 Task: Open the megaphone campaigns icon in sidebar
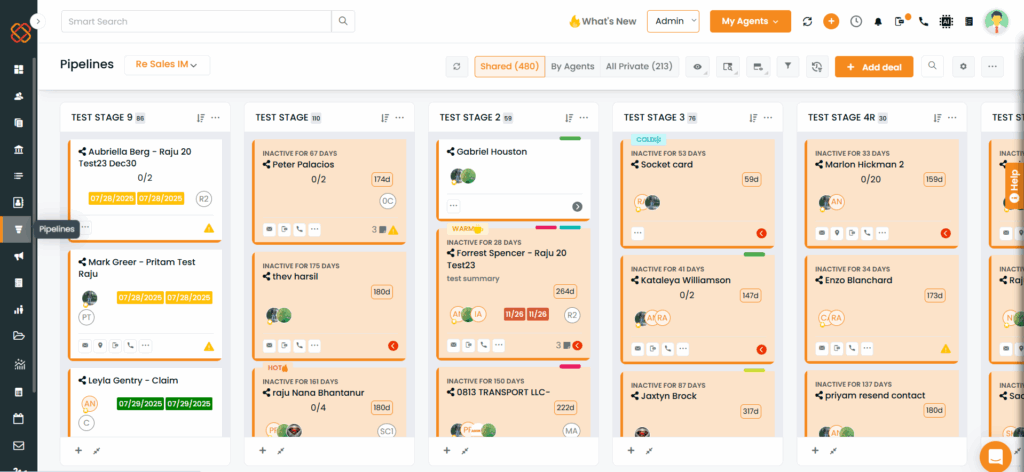coord(18,257)
